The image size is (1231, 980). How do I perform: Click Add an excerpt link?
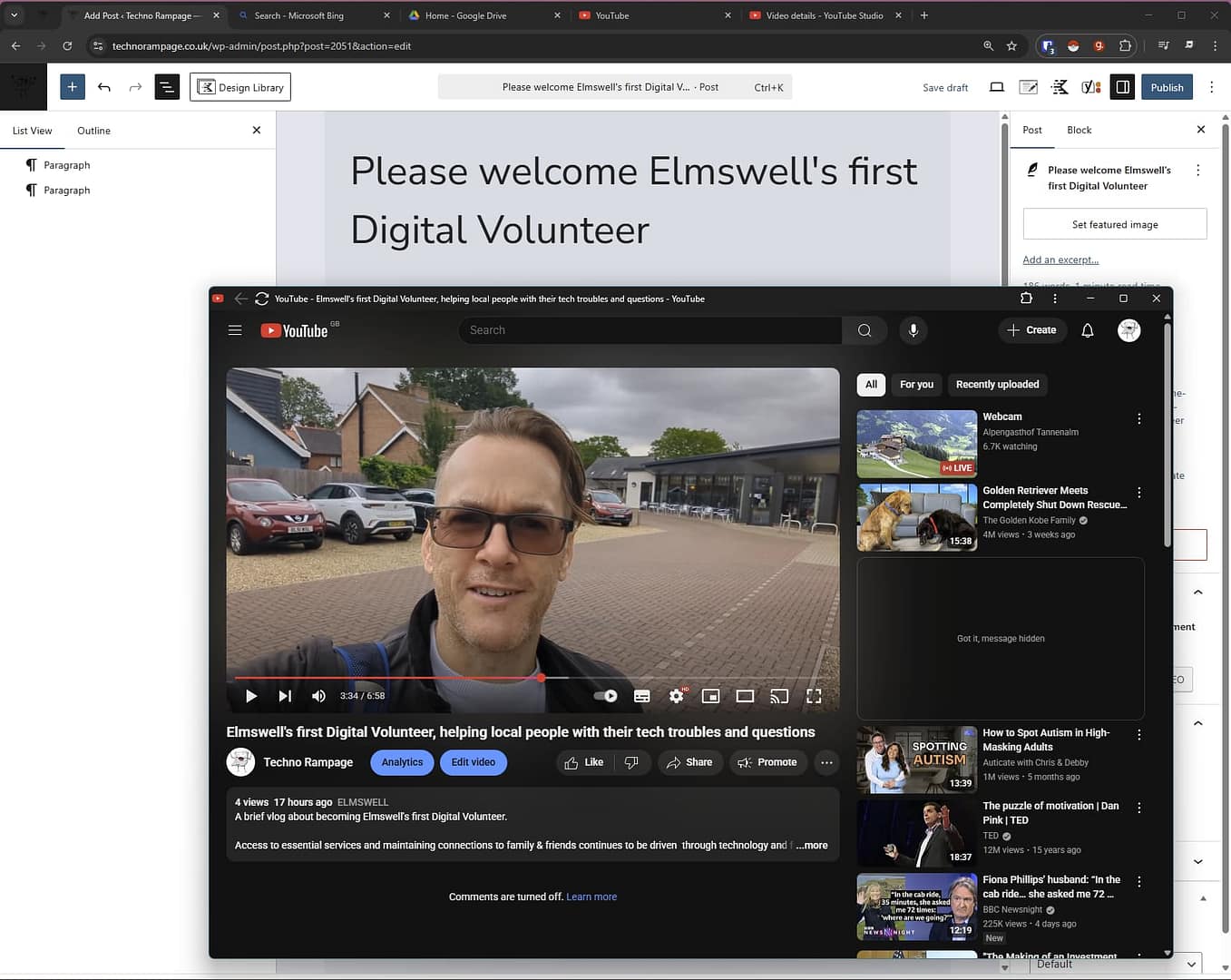1060,260
